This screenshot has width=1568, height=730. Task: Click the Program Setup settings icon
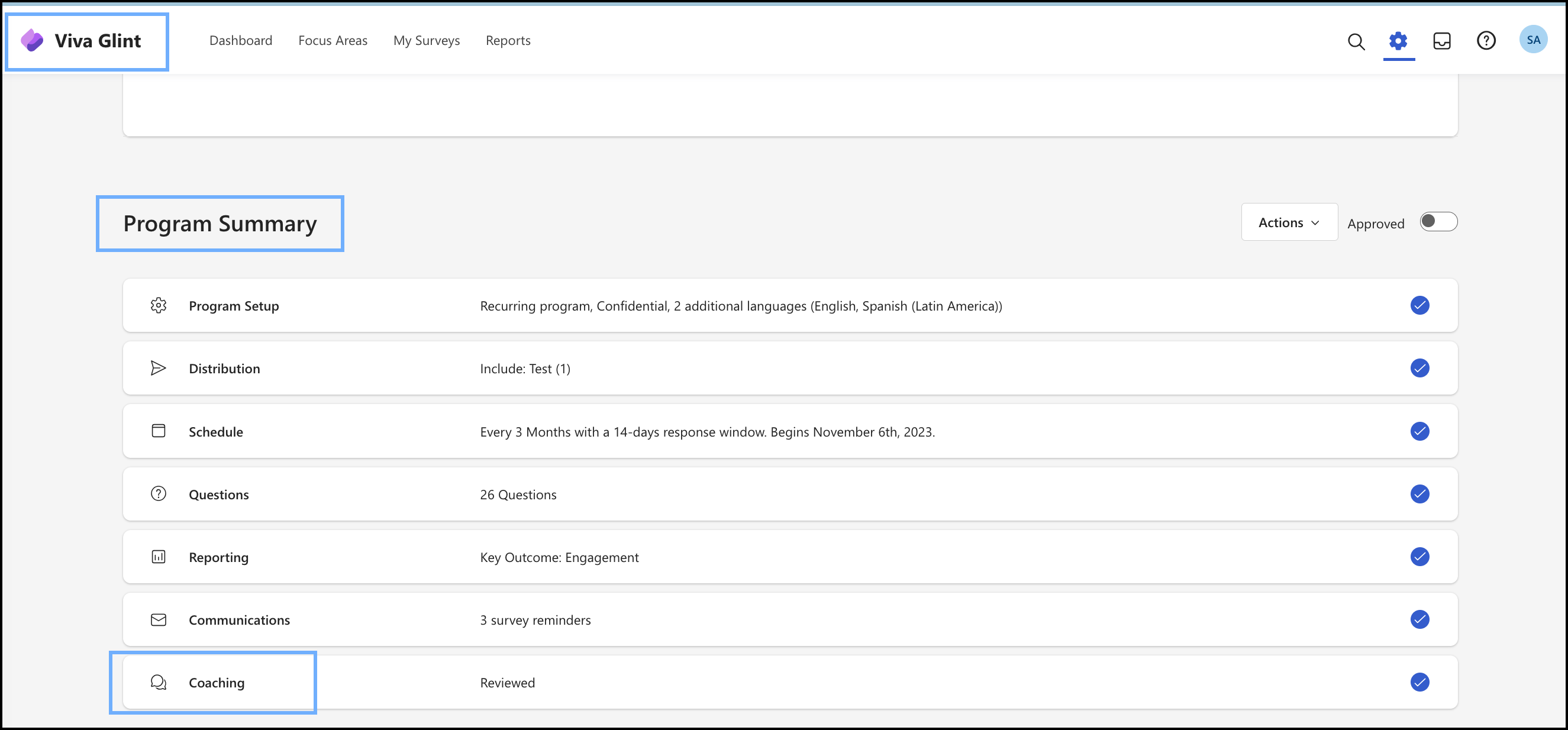coord(157,305)
